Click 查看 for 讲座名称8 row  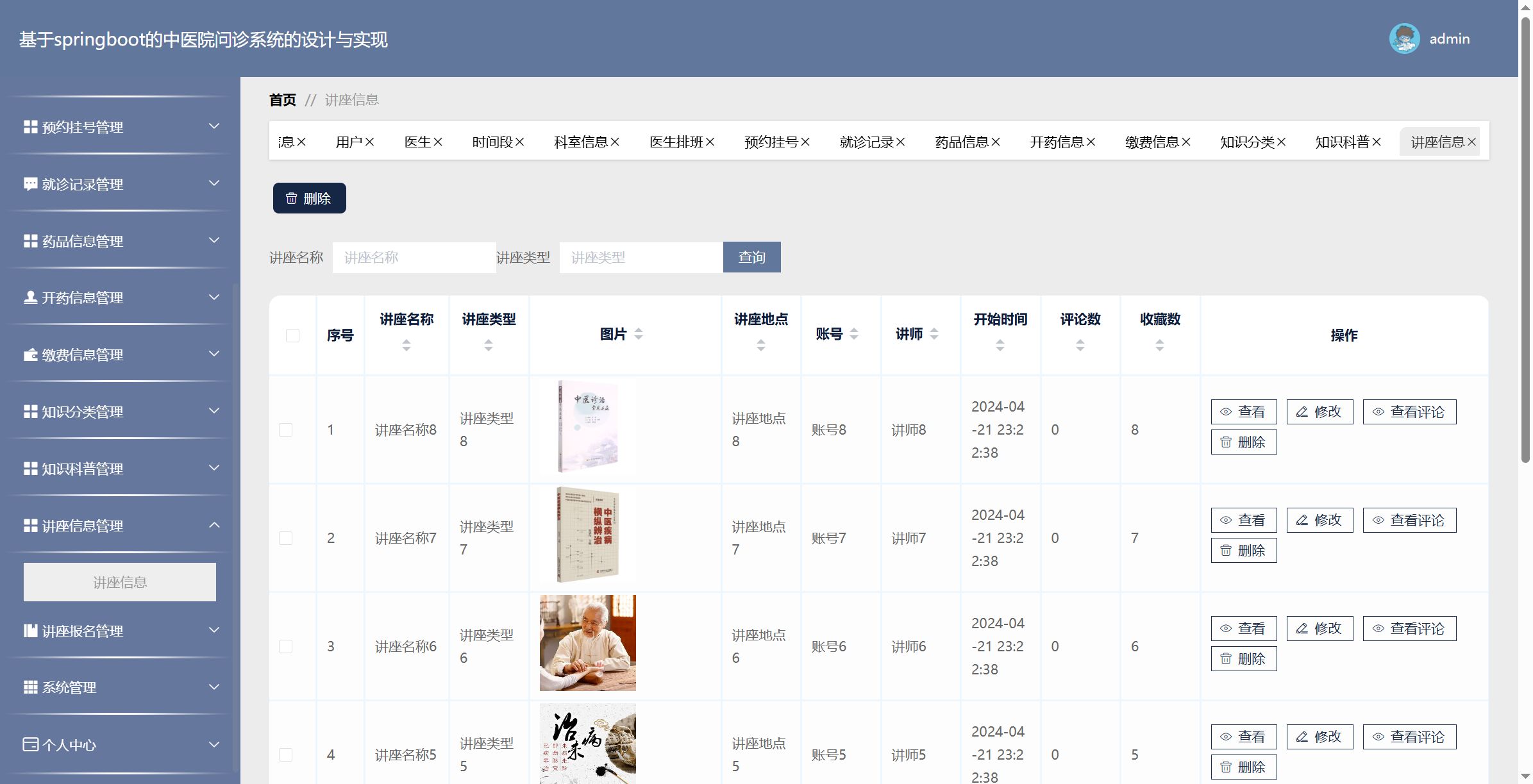coord(1244,412)
